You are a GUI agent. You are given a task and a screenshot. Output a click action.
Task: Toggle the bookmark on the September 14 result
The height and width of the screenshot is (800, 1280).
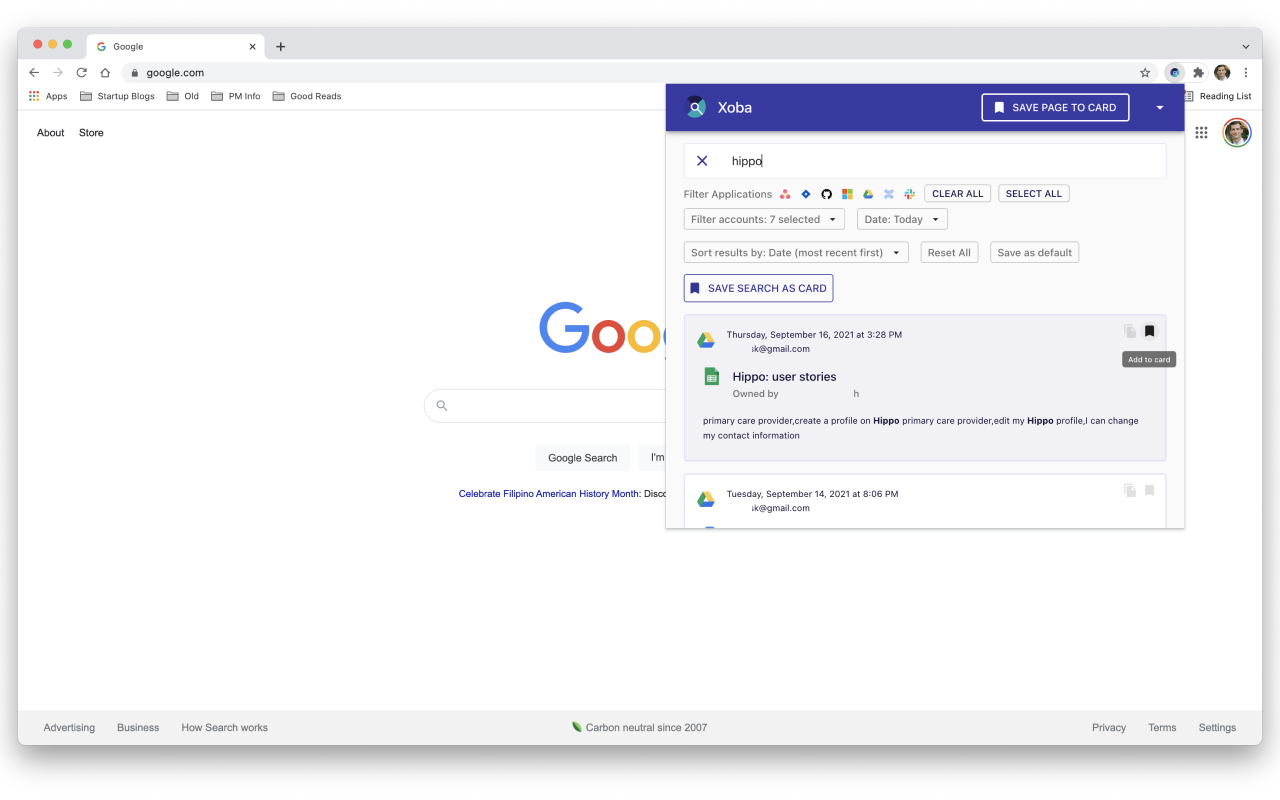[1149, 490]
